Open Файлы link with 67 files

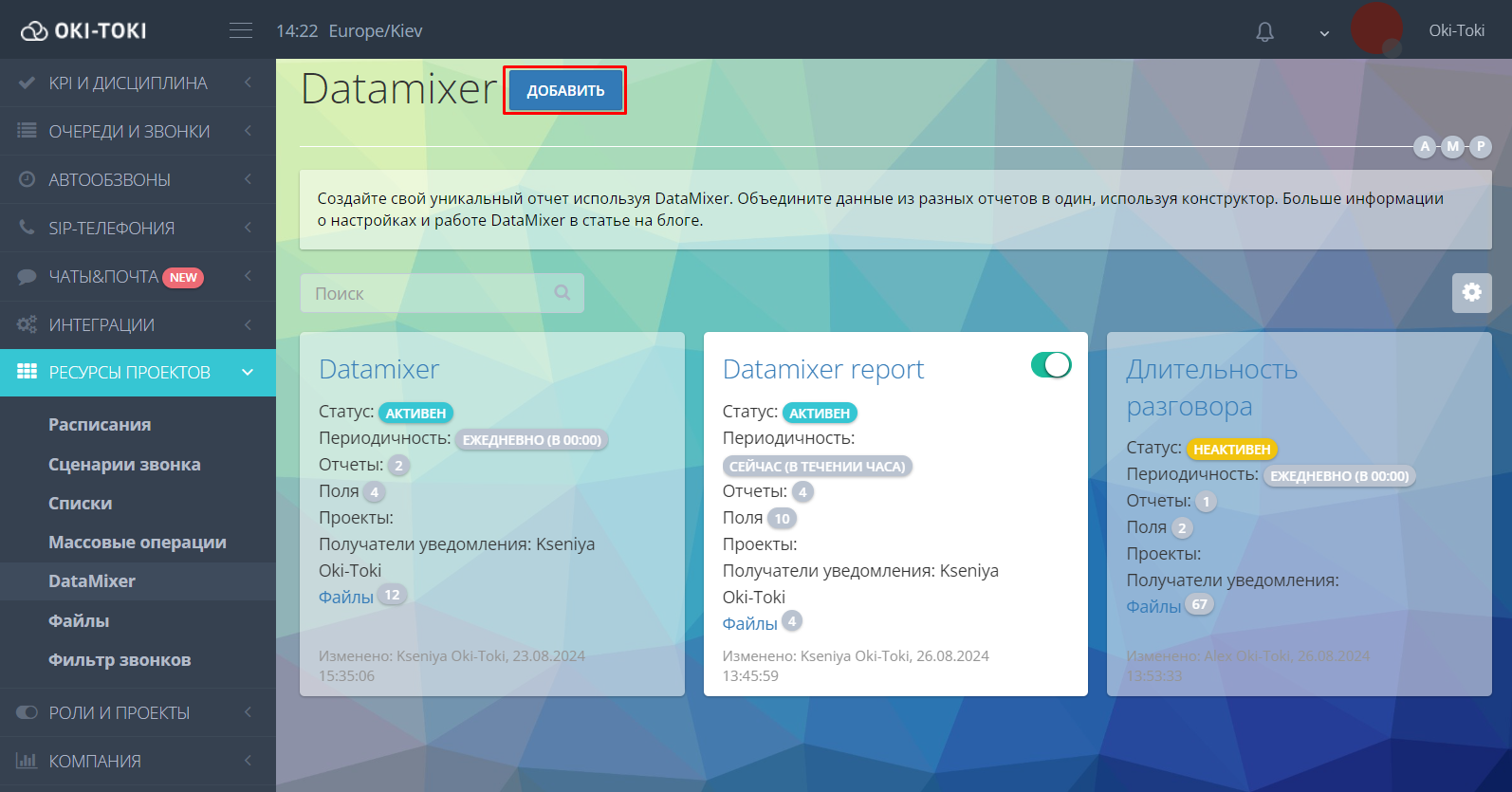point(1153,606)
